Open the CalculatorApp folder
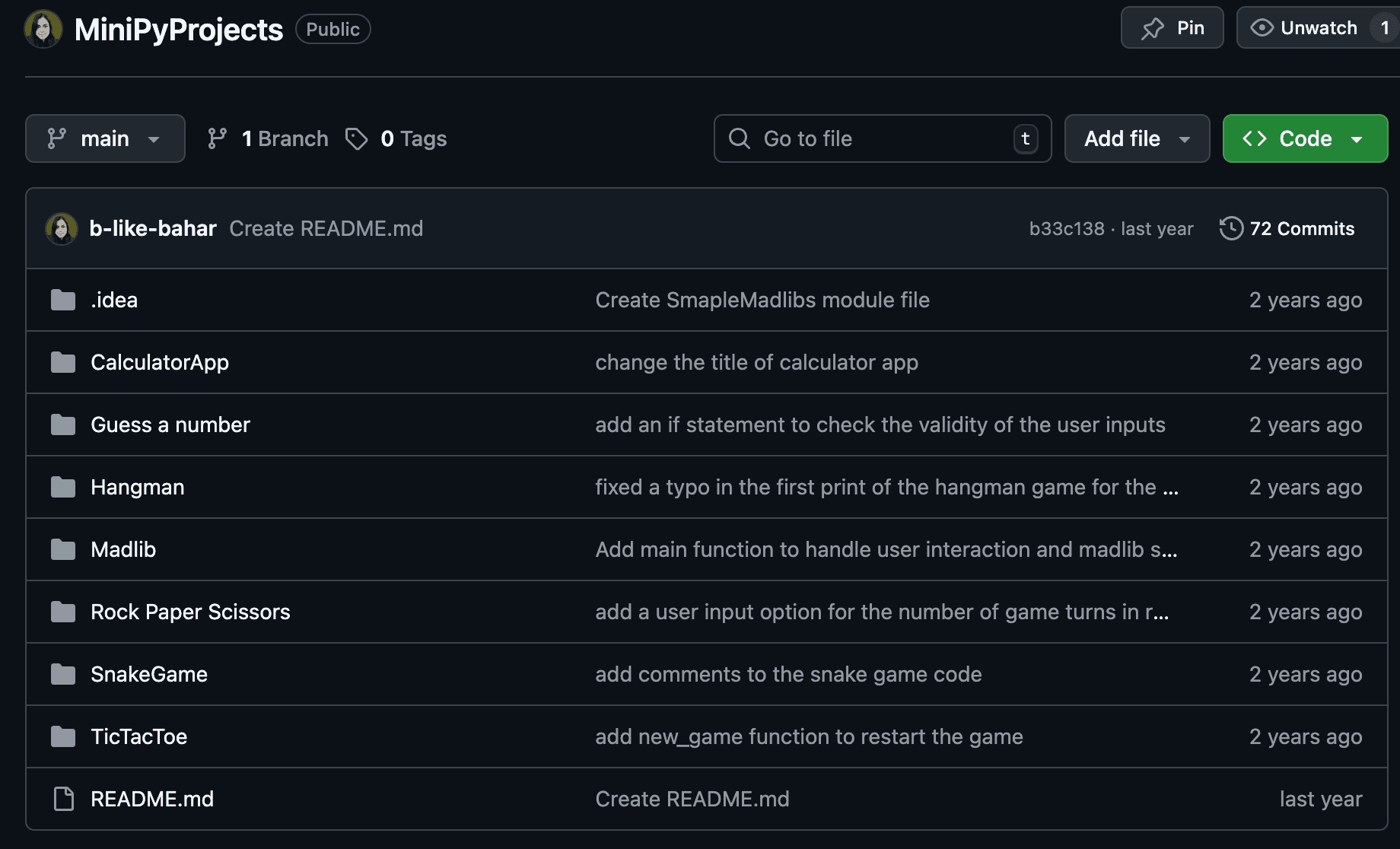 [x=159, y=362]
